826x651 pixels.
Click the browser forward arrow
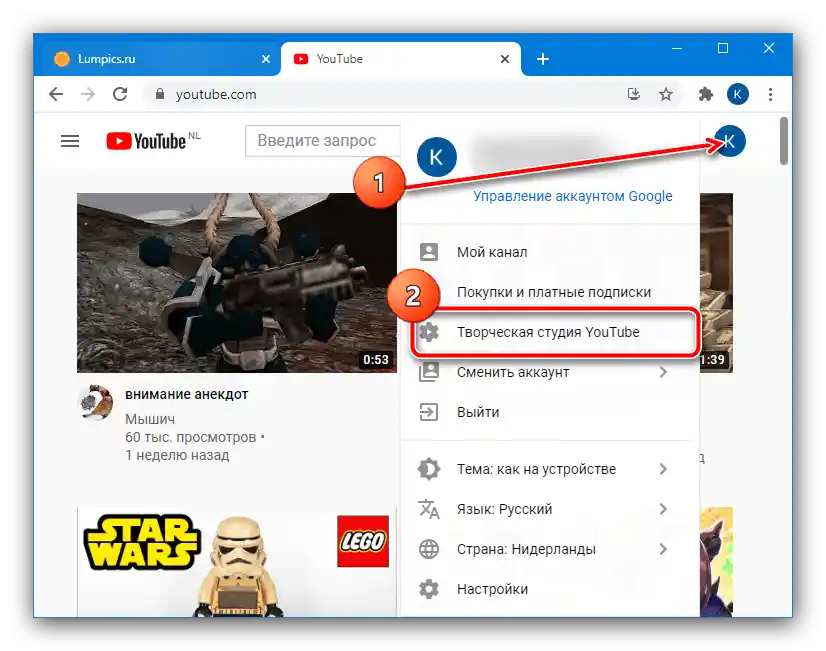[x=88, y=94]
